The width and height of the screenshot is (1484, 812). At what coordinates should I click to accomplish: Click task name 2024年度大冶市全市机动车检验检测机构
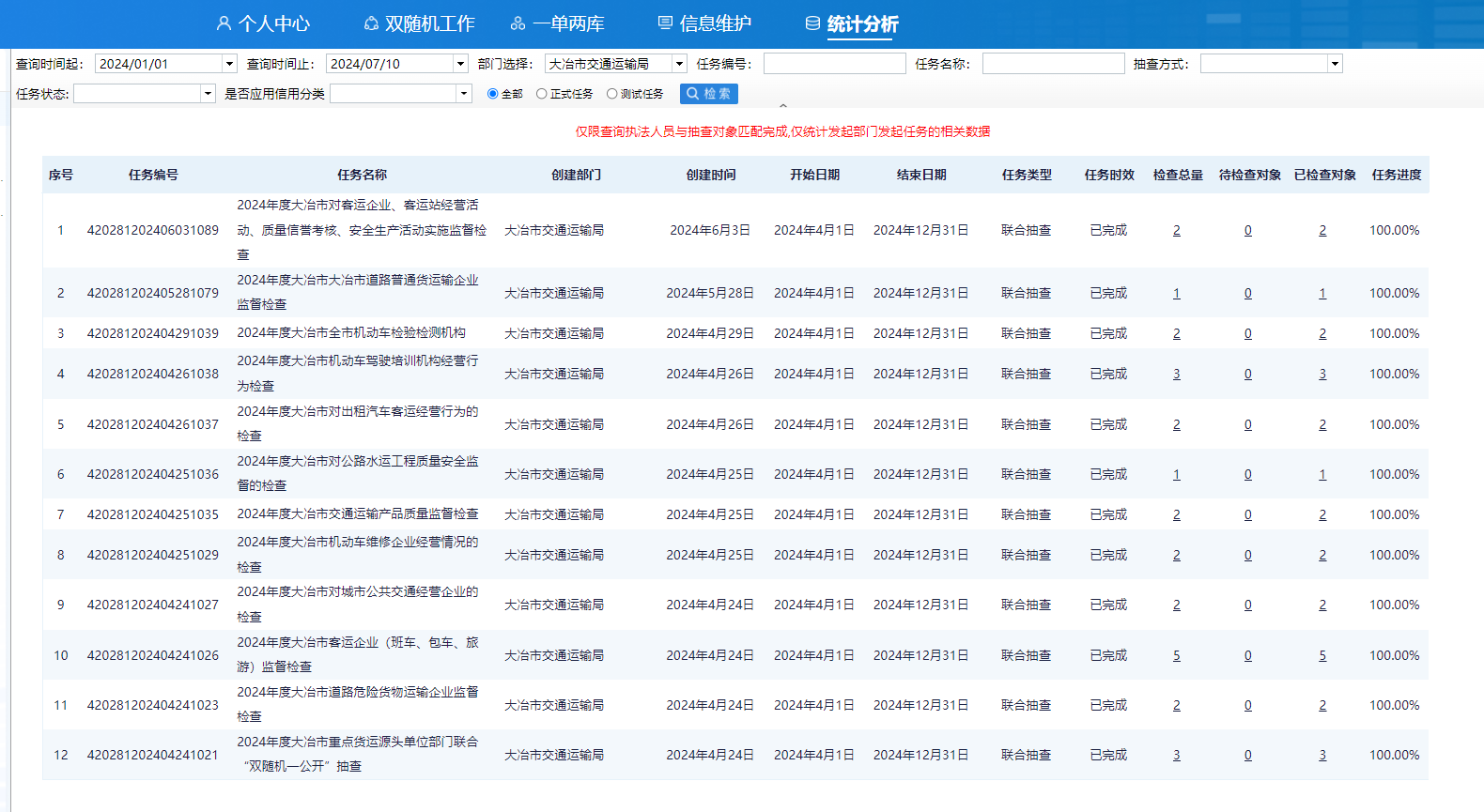point(351,332)
